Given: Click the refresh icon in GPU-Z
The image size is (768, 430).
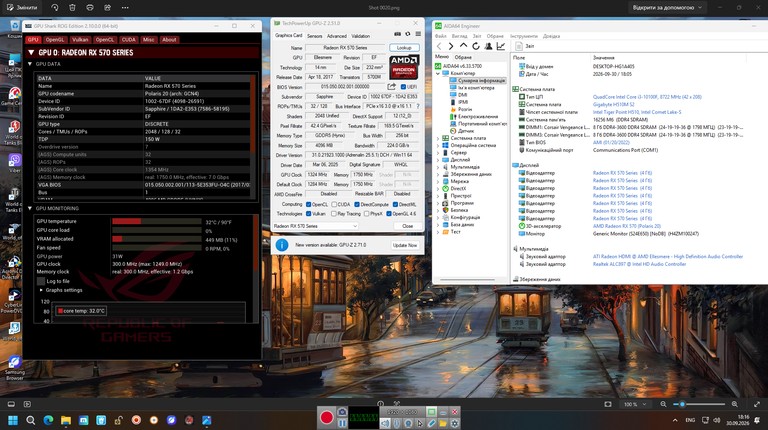Looking at the screenshot, I should (x=408, y=34).
